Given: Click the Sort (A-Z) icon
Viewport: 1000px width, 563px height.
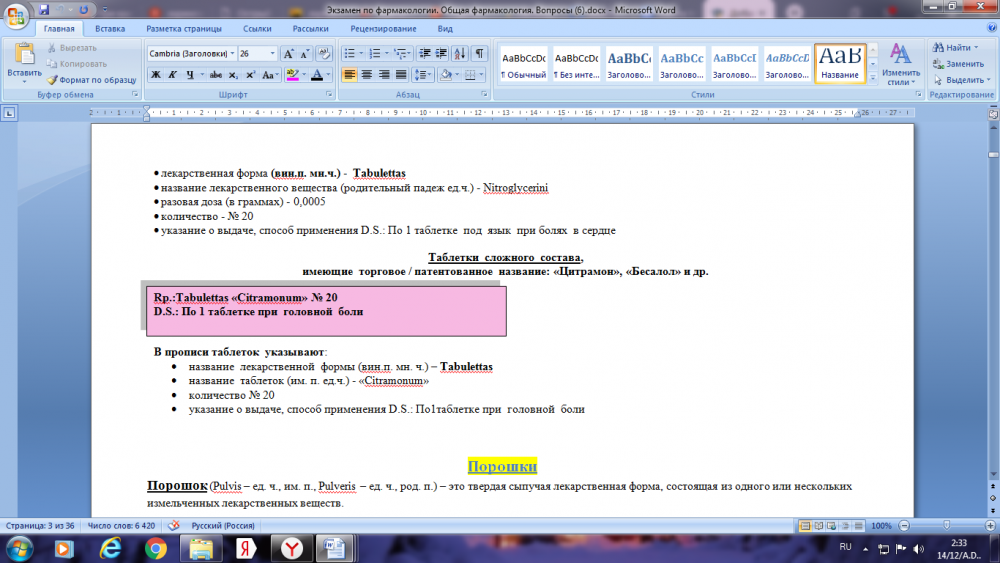Looking at the screenshot, I should (x=461, y=53).
